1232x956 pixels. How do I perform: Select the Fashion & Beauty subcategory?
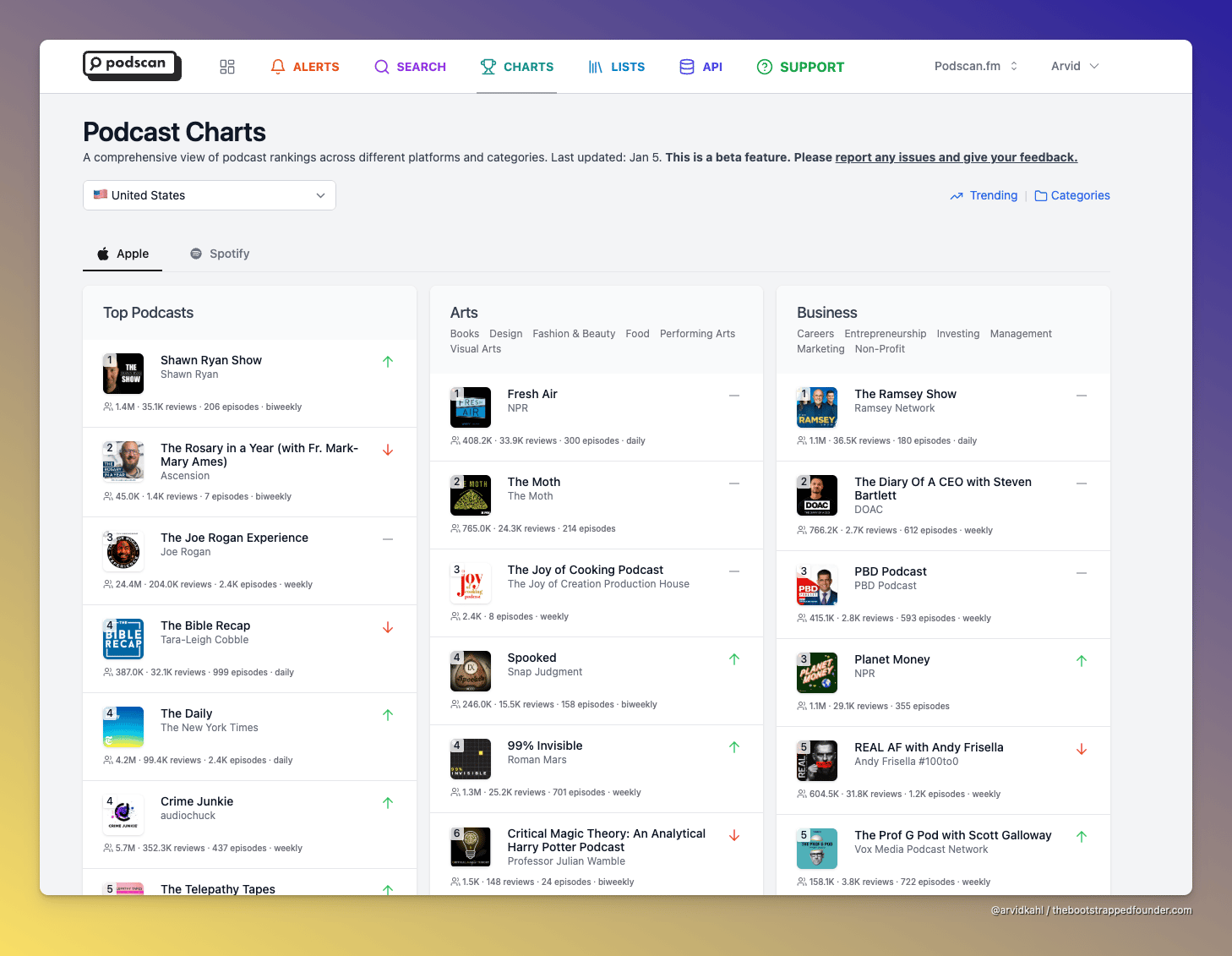coord(574,334)
